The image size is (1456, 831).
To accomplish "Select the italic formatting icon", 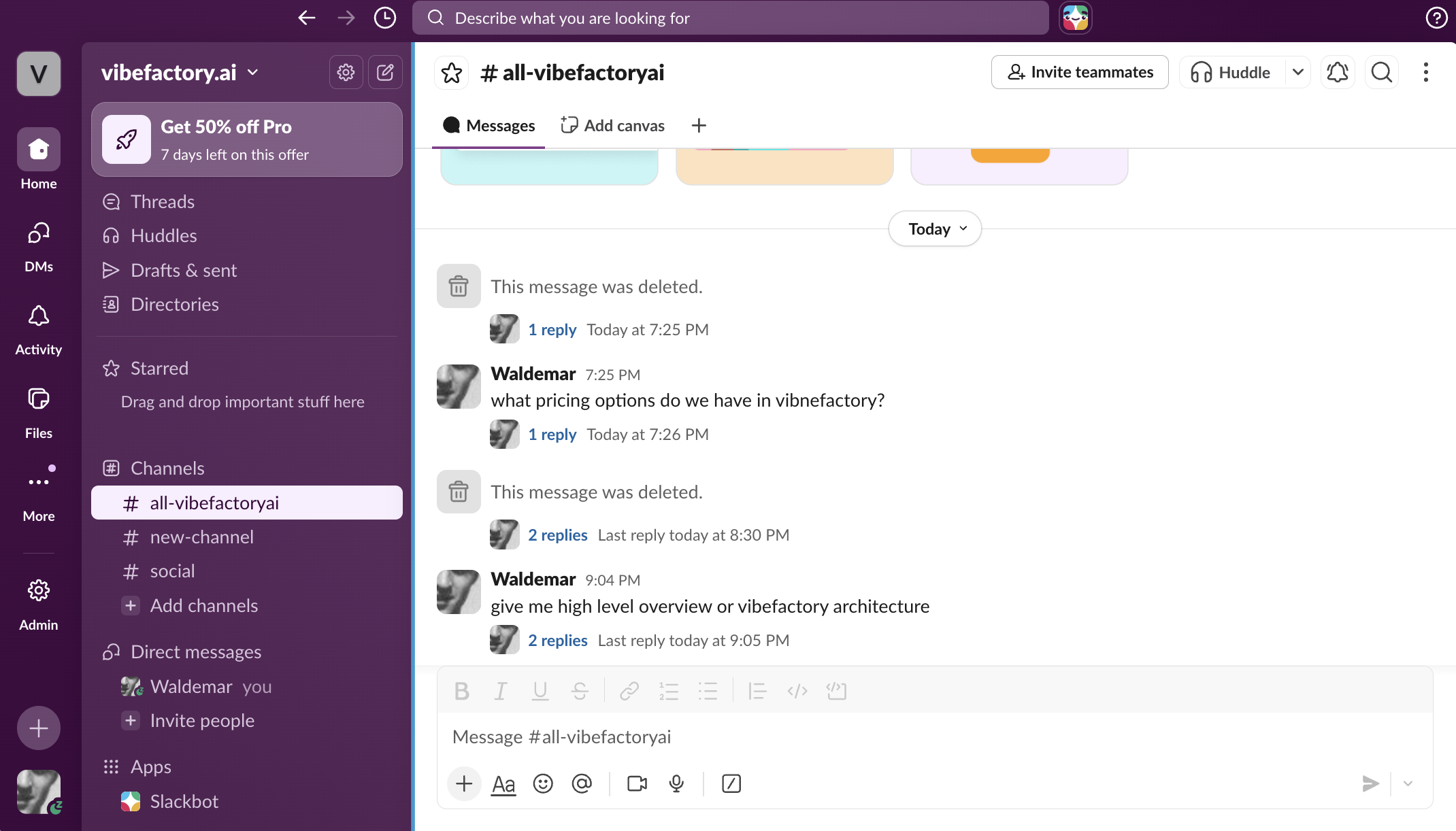I will (501, 691).
